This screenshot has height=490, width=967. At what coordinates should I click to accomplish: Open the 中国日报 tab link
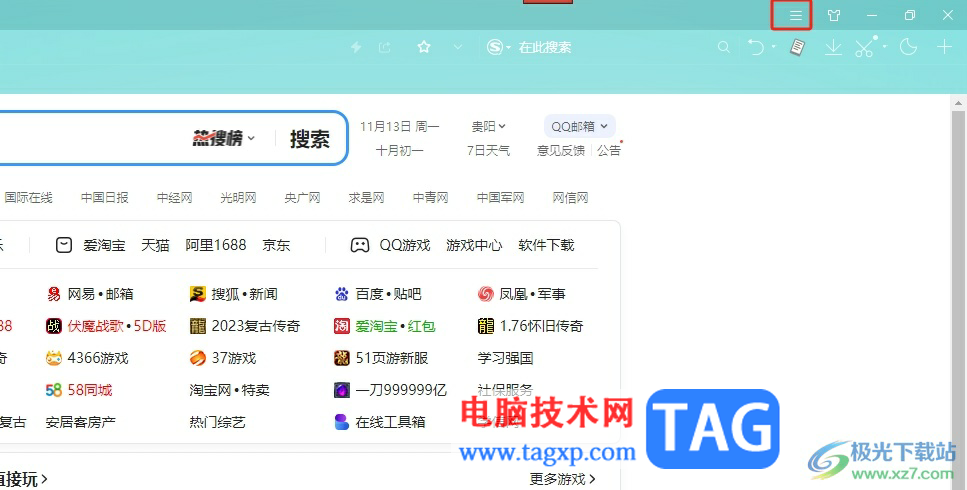coord(105,198)
